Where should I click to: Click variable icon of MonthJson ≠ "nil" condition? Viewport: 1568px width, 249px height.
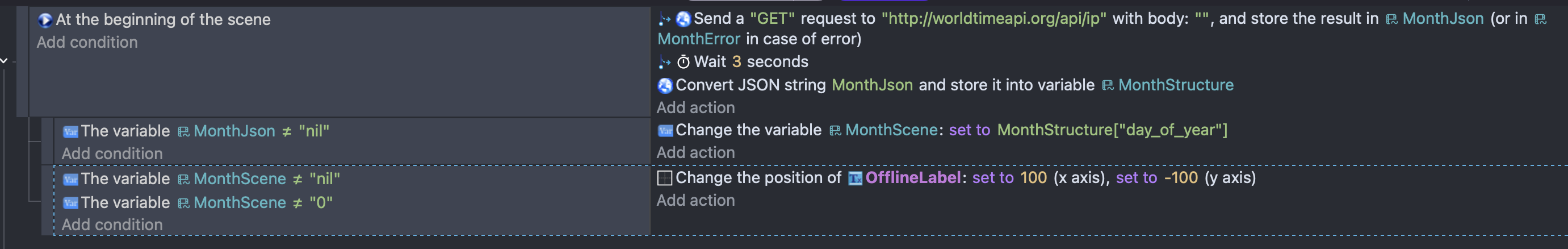click(x=70, y=131)
